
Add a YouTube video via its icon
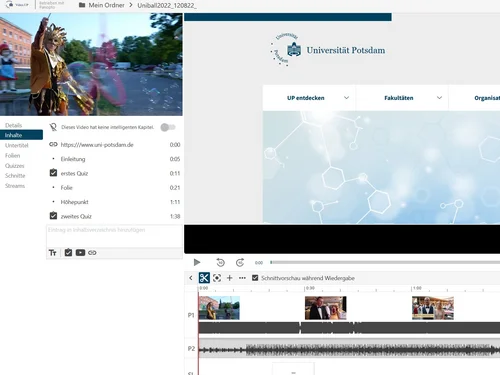(x=80, y=253)
